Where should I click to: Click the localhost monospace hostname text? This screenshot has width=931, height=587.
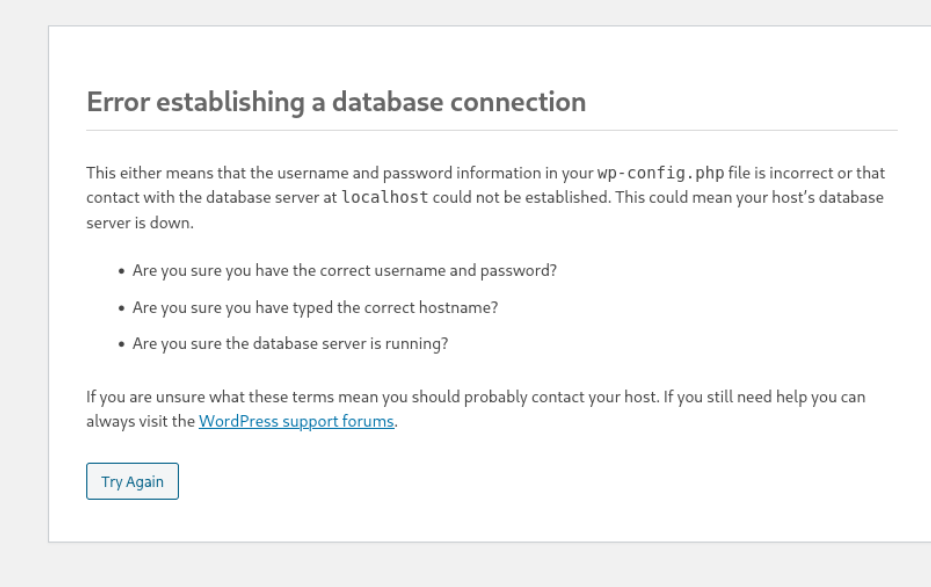pyautogui.click(x=385, y=197)
